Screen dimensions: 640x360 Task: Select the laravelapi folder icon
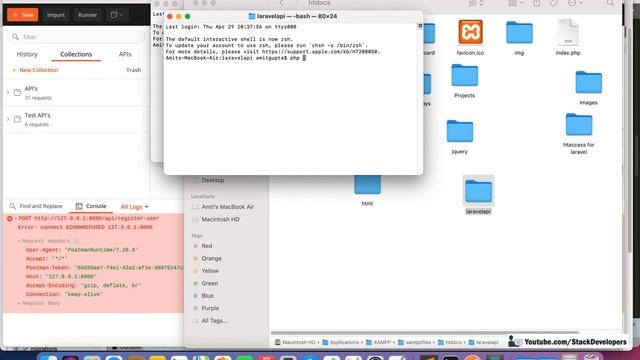click(478, 191)
